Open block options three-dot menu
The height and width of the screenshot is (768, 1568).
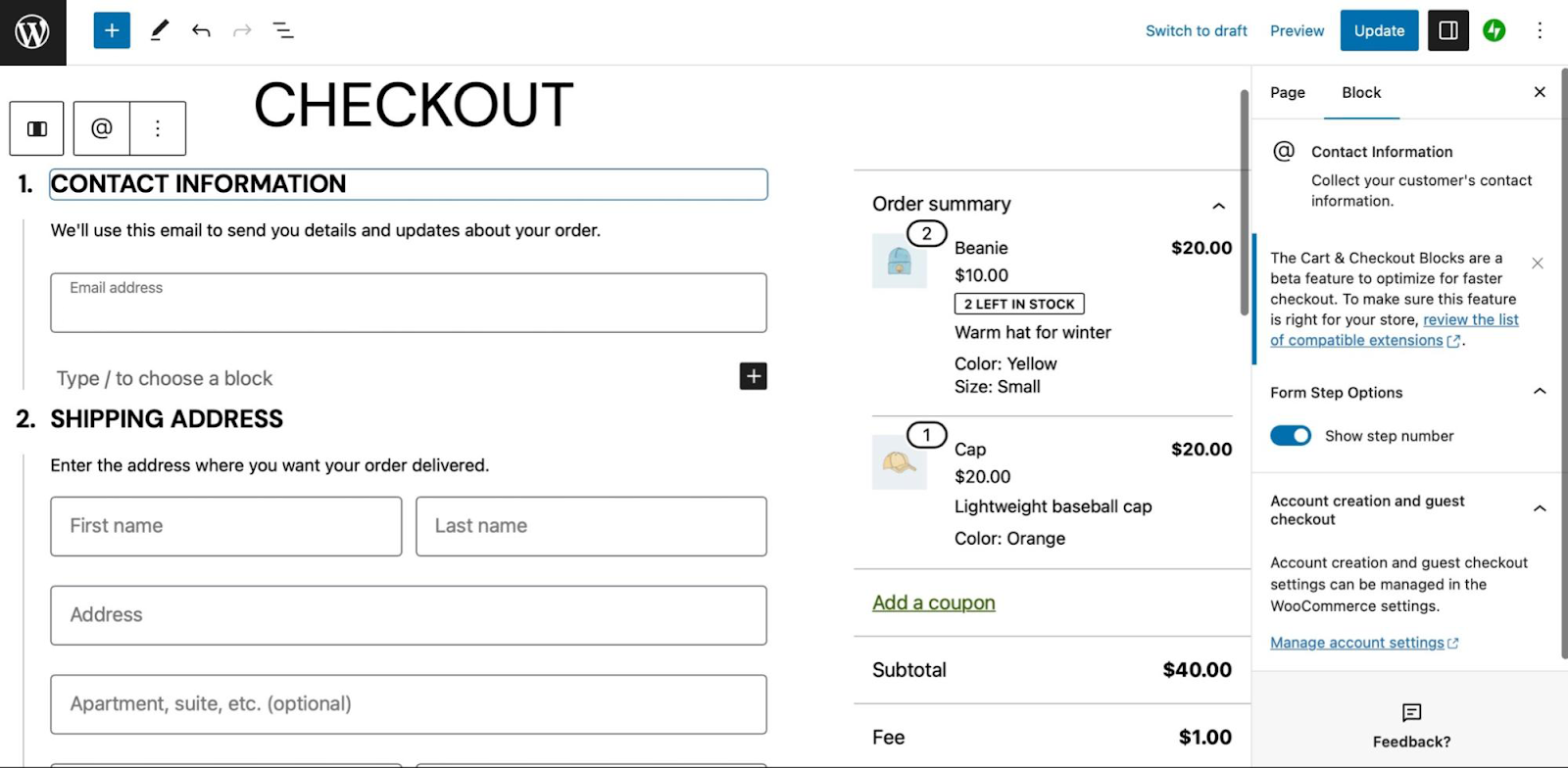[158, 128]
